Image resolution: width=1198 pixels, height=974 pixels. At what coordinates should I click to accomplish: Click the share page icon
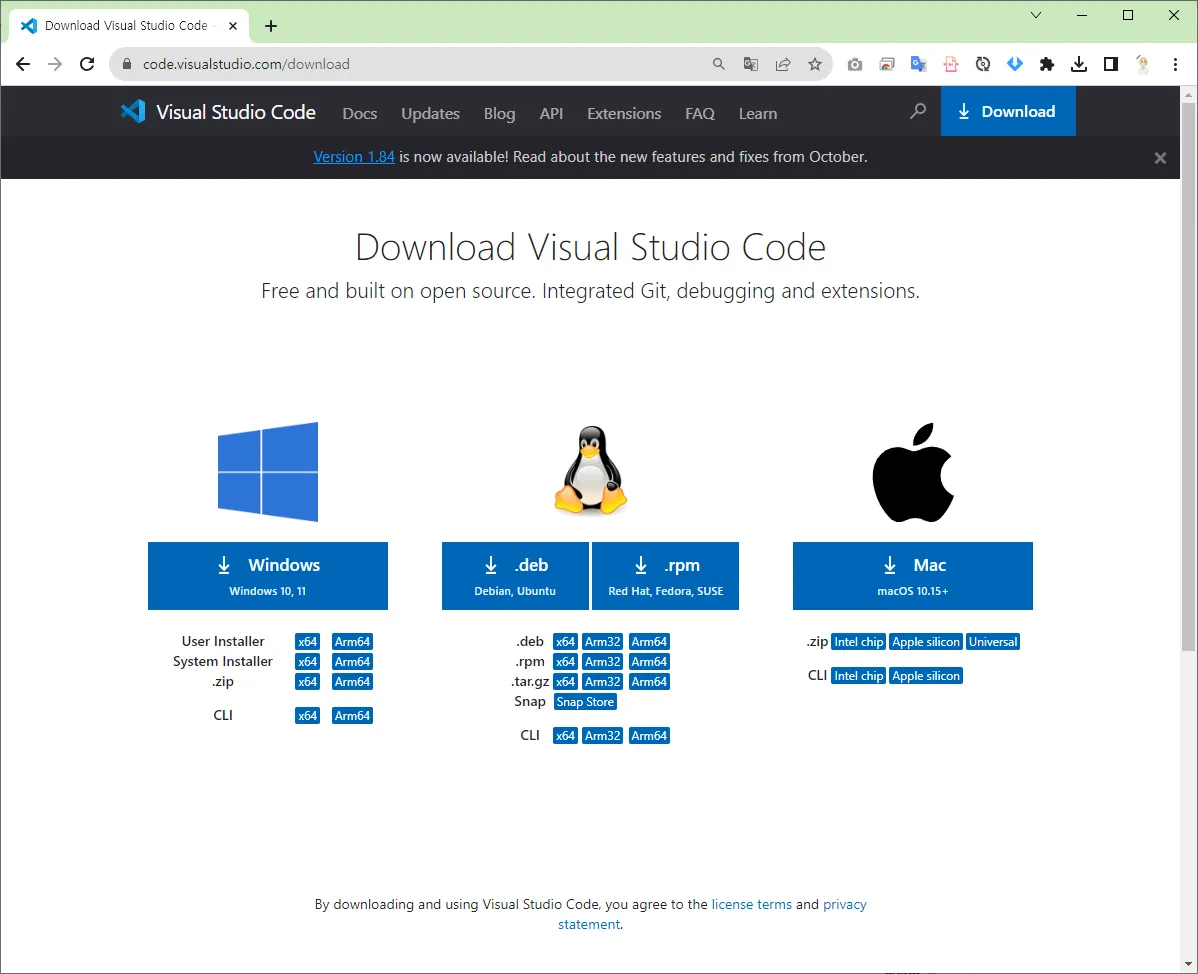pyautogui.click(x=783, y=64)
